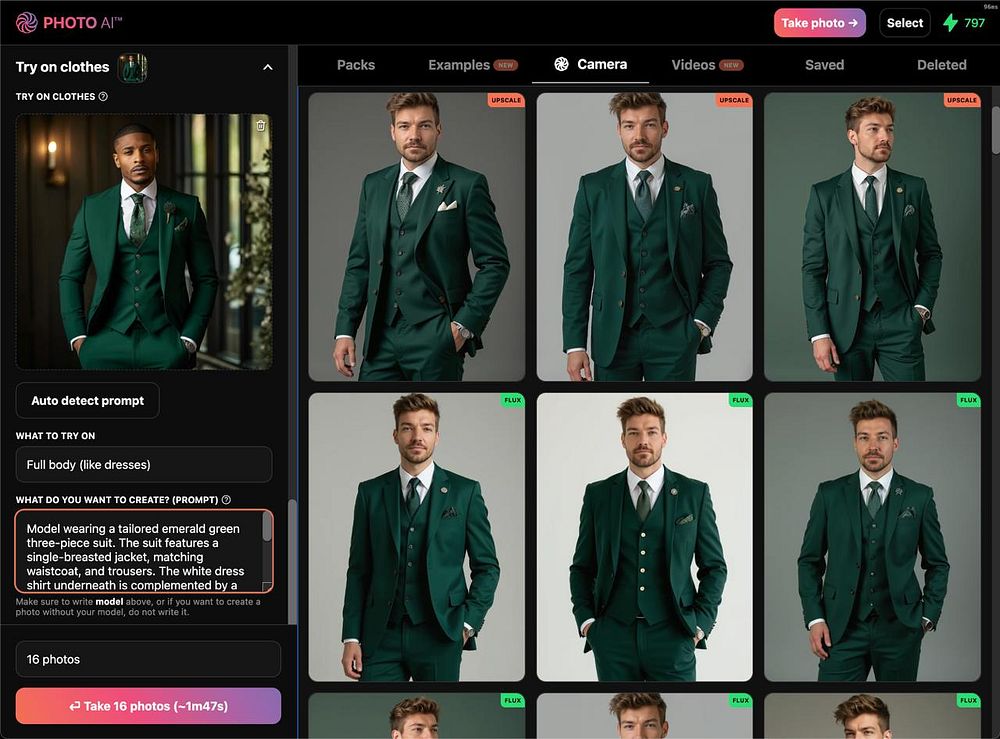
Task: Click the NEW badge beside Examples
Action: 506,65
